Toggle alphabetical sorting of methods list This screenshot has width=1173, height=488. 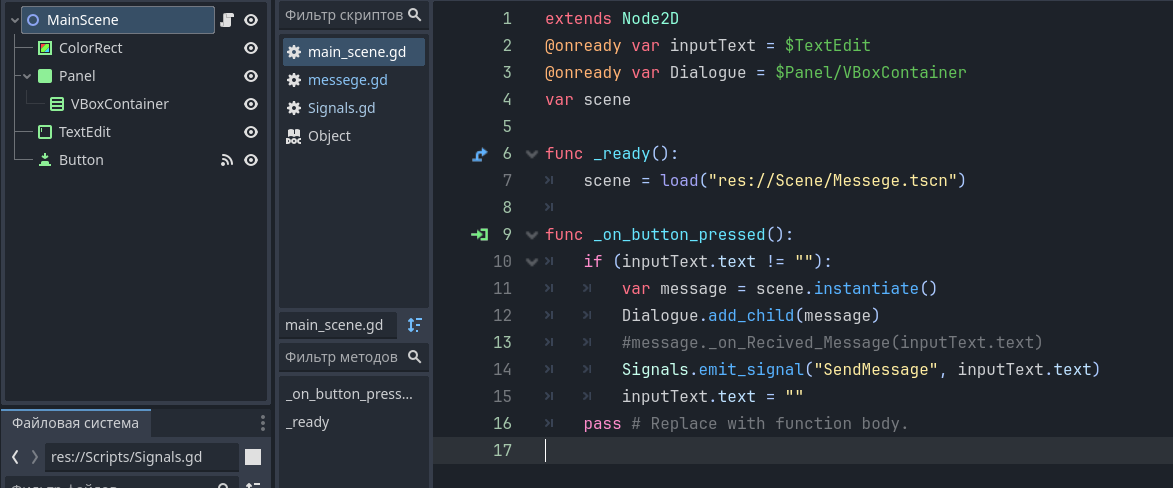[x=415, y=325]
